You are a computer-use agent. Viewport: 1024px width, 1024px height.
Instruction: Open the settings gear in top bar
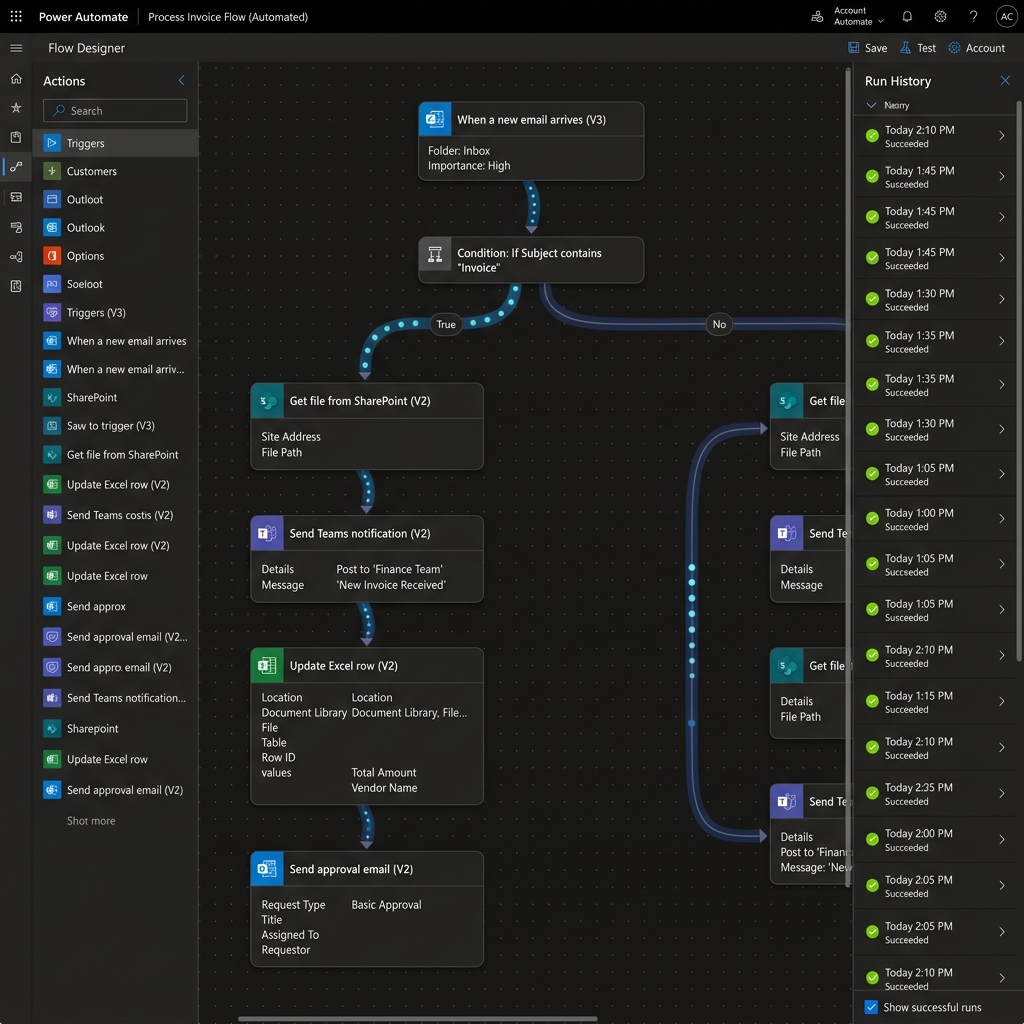(x=940, y=16)
